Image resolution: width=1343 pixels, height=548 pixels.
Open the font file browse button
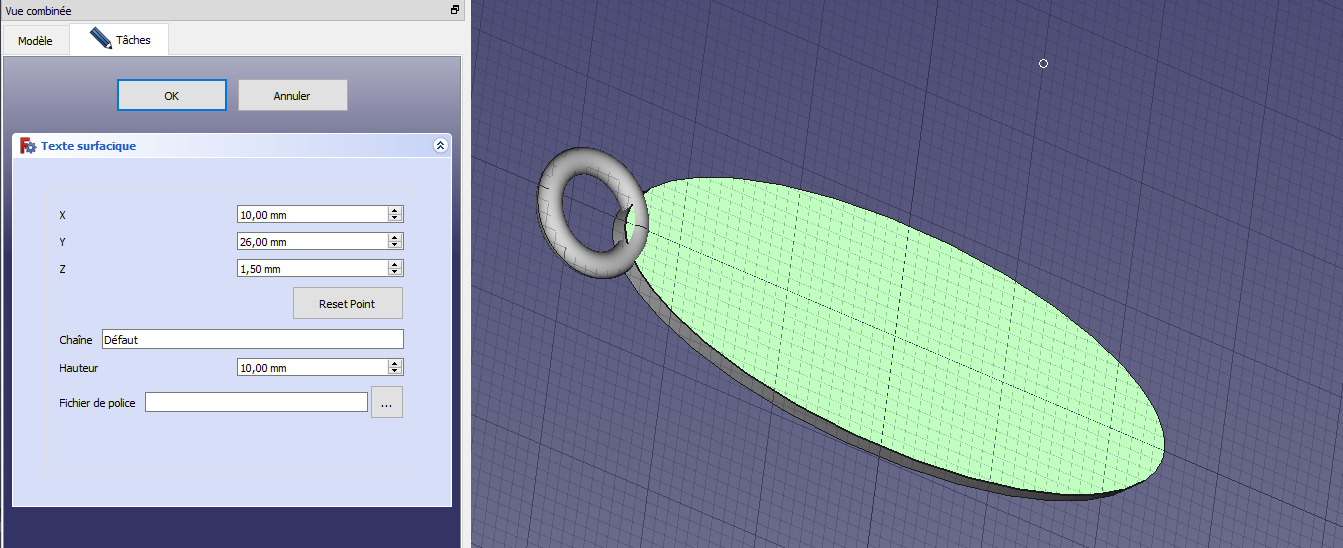coord(387,402)
